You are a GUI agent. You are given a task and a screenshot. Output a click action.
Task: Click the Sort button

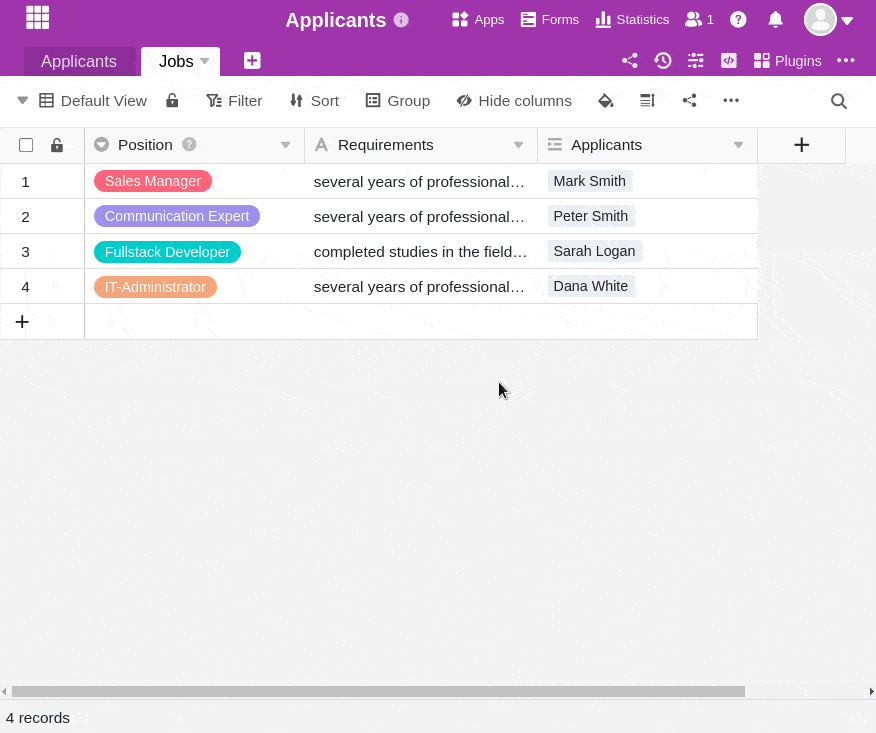coord(314,101)
